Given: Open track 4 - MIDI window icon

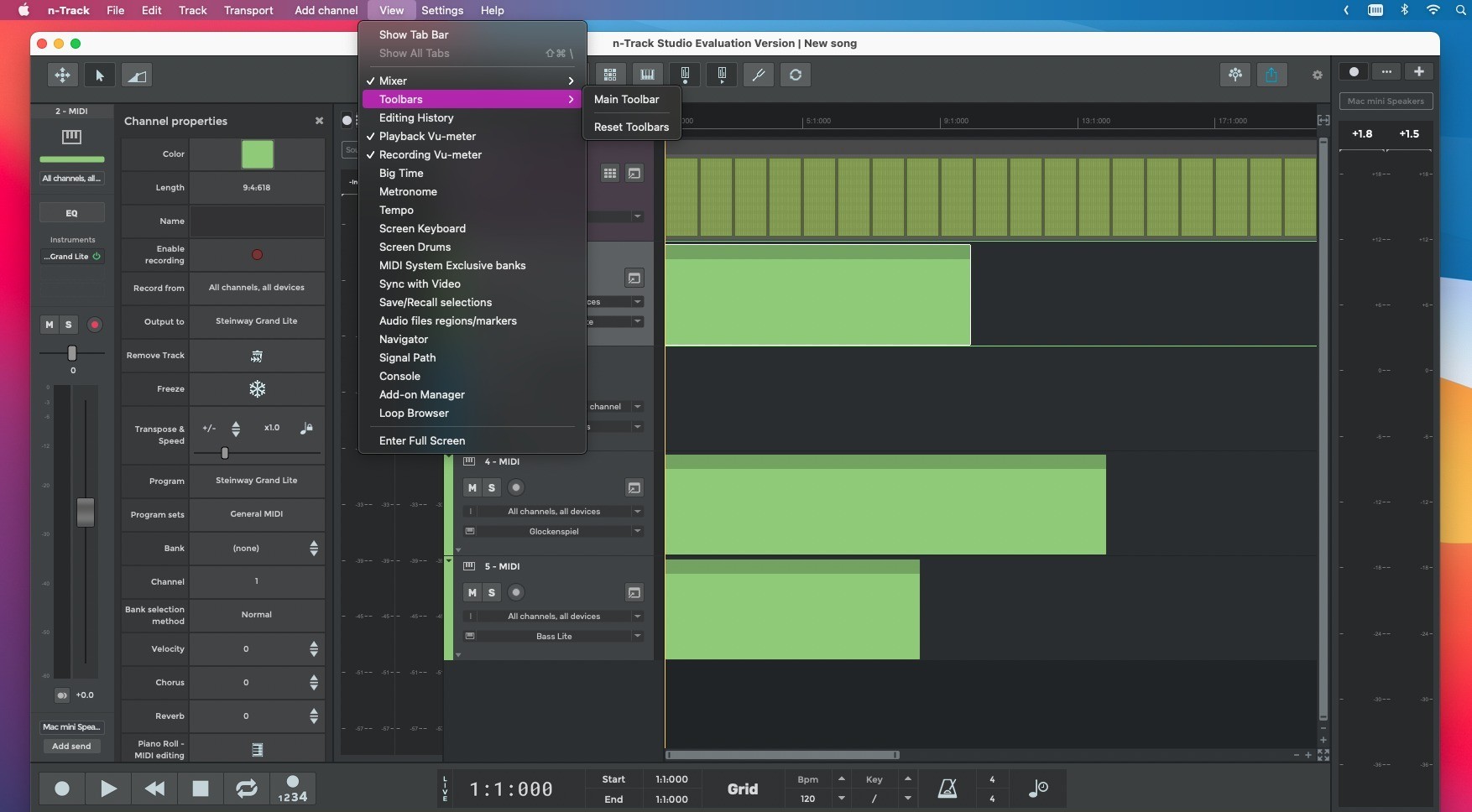Looking at the screenshot, I should [634, 487].
